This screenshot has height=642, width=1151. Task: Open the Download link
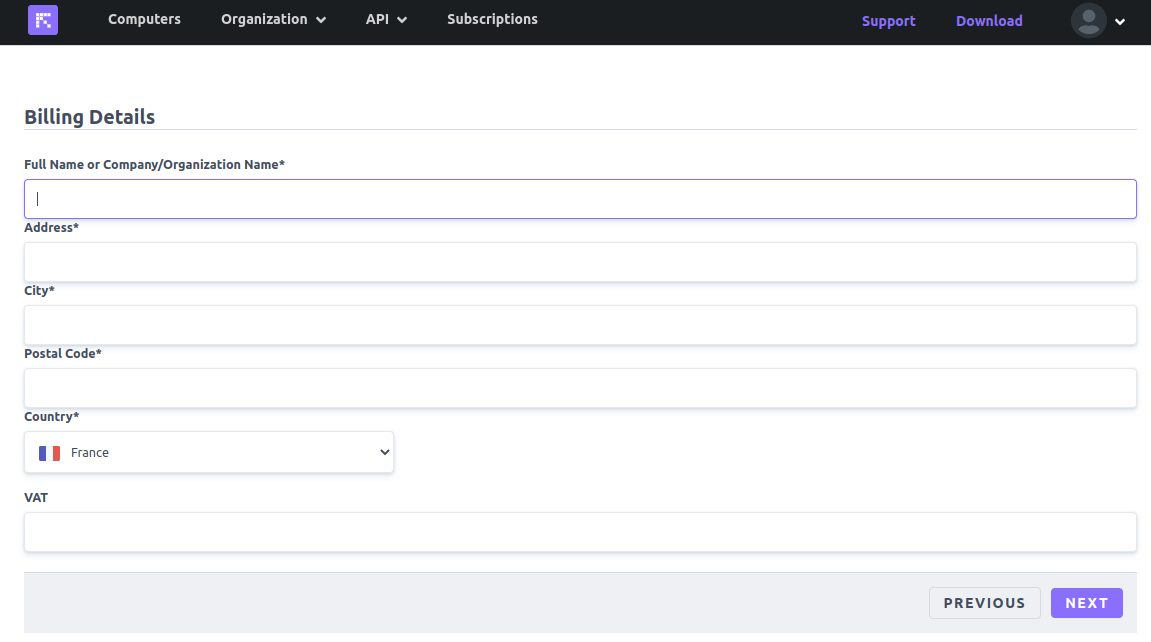[989, 21]
